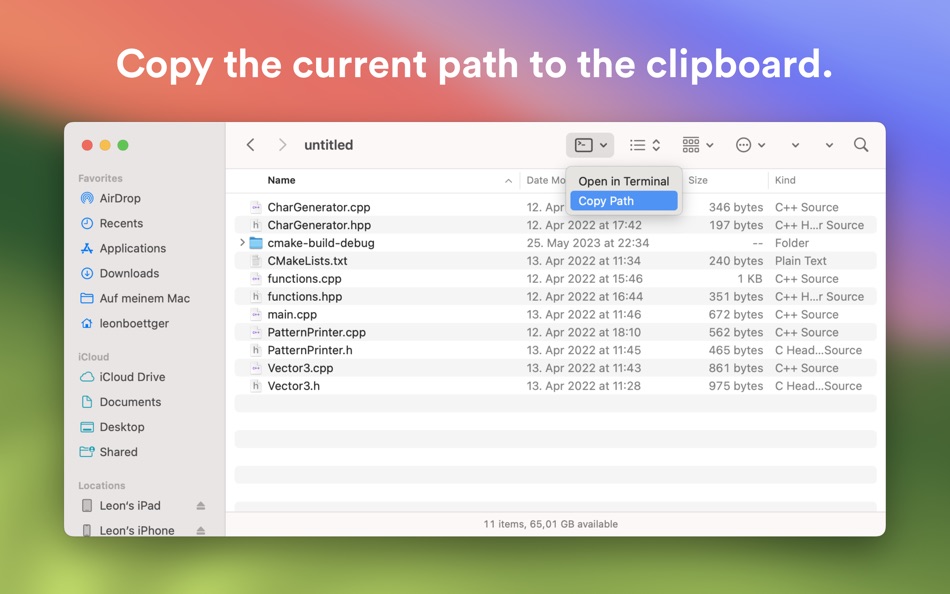Go to the Downloads sidebar item
Screen dimensions: 950x594
pyautogui.click(x=129, y=273)
